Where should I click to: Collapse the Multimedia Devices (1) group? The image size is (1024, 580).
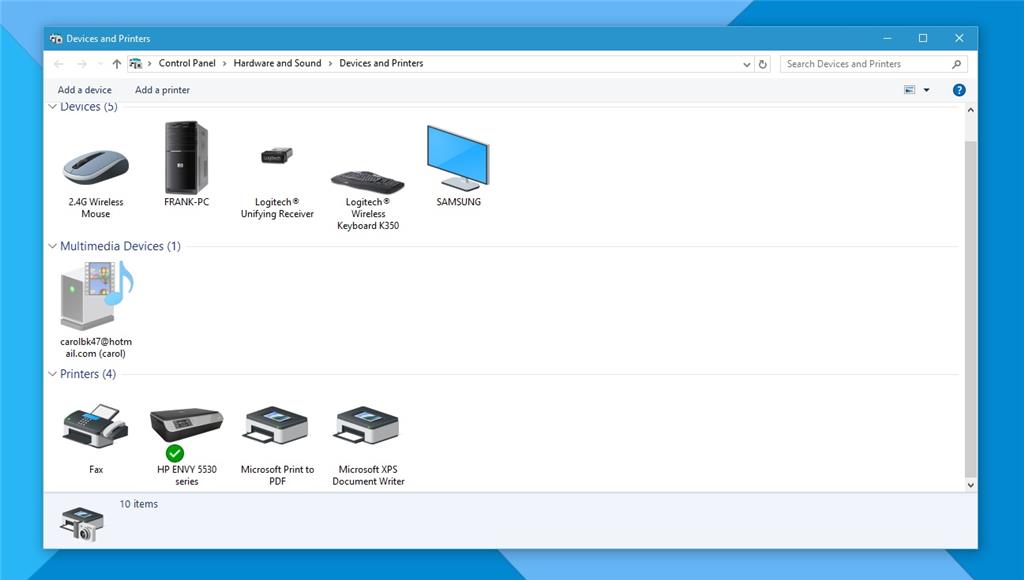(x=52, y=246)
